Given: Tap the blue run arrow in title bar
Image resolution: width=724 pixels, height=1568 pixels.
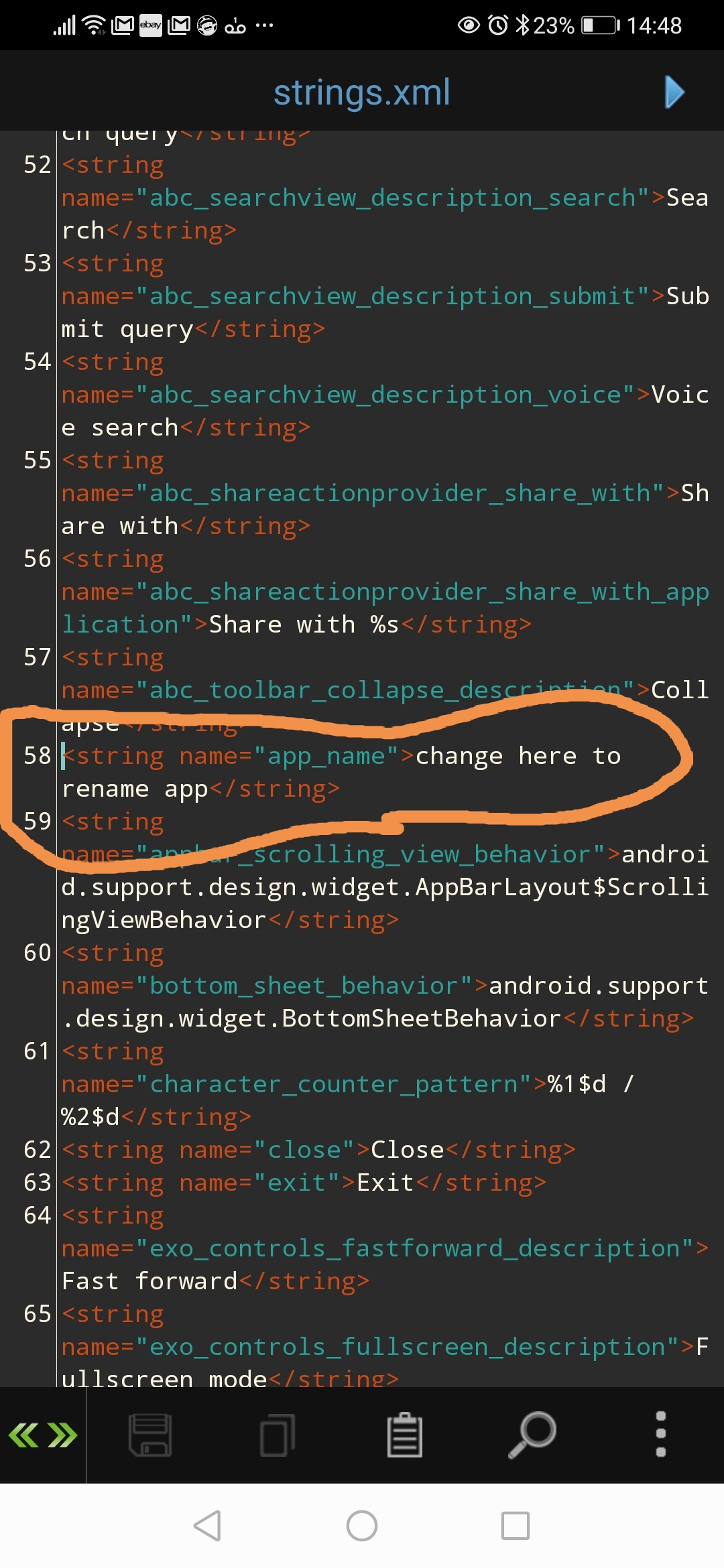Looking at the screenshot, I should coord(674,92).
